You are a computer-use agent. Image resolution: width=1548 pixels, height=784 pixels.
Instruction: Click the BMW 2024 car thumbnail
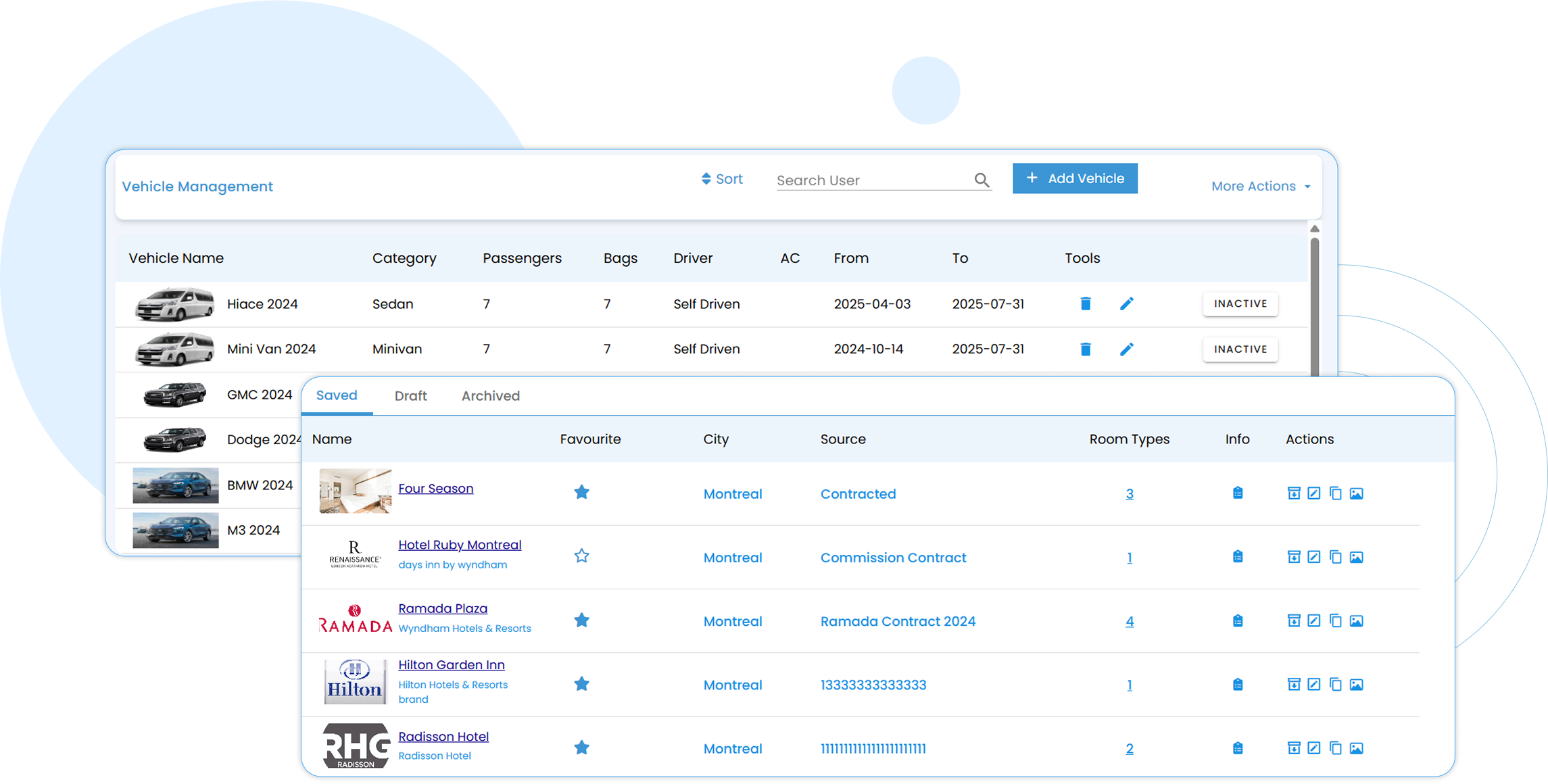point(175,485)
